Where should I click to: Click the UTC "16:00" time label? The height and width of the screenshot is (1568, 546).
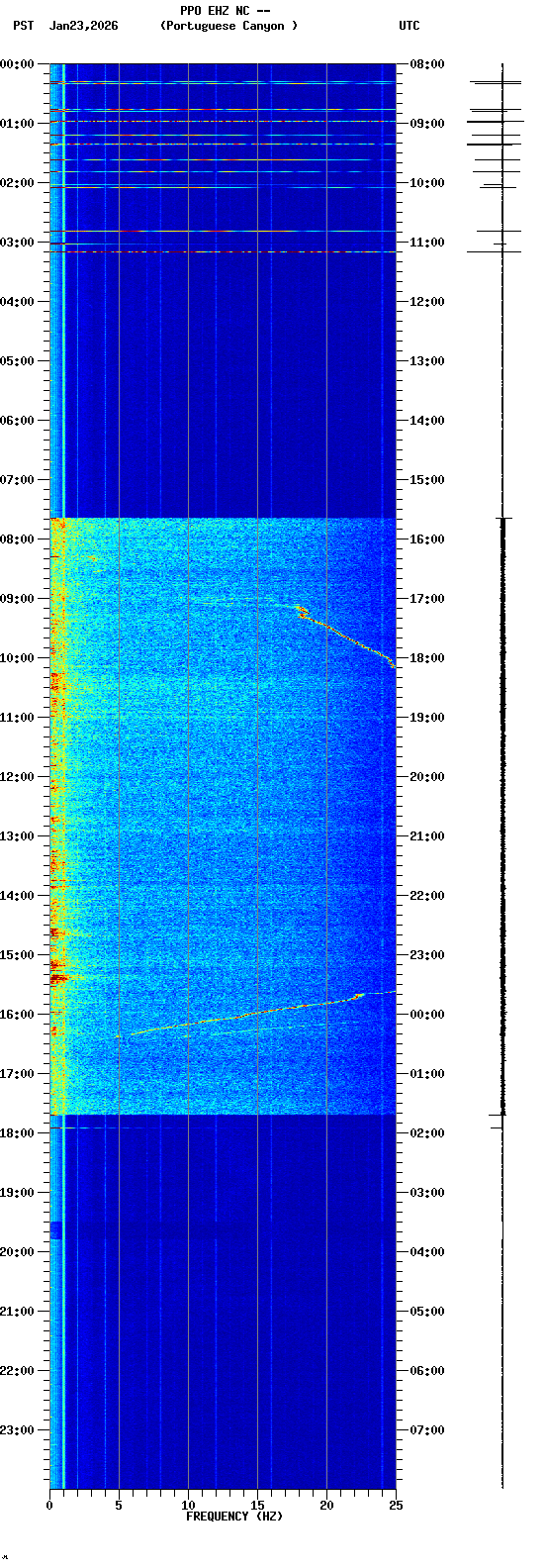point(427,539)
